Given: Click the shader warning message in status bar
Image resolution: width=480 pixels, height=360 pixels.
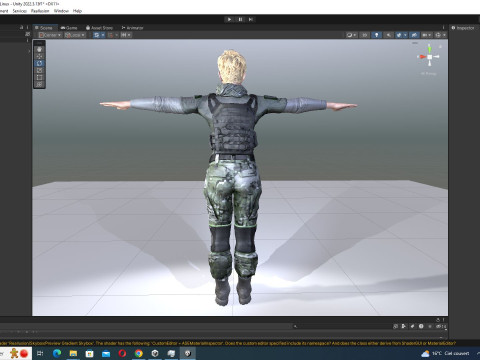Looking at the screenshot, I should coord(228,343).
